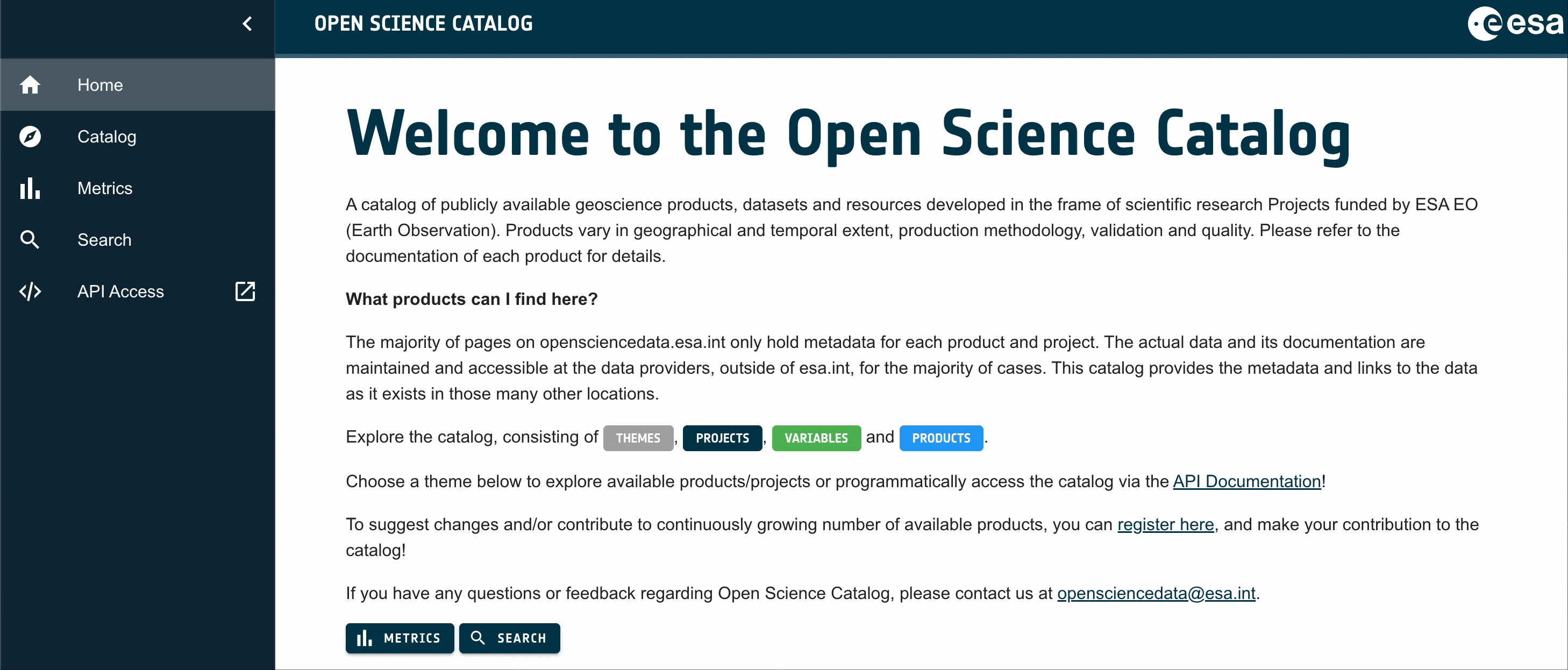This screenshot has height=670, width=1568.
Task: Click the Metrics bar chart sidebar icon
Action: click(x=30, y=188)
